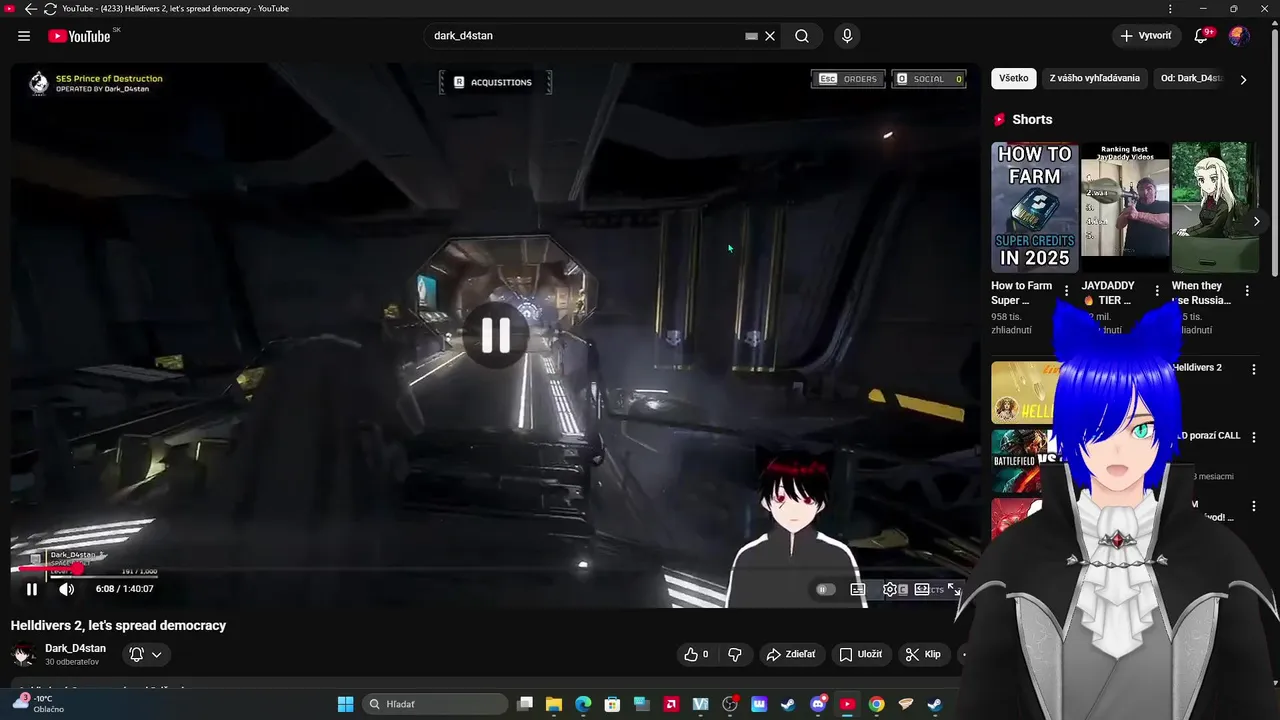
Task: Open Discord from the taskbar
Action: [x=818, y=704]
